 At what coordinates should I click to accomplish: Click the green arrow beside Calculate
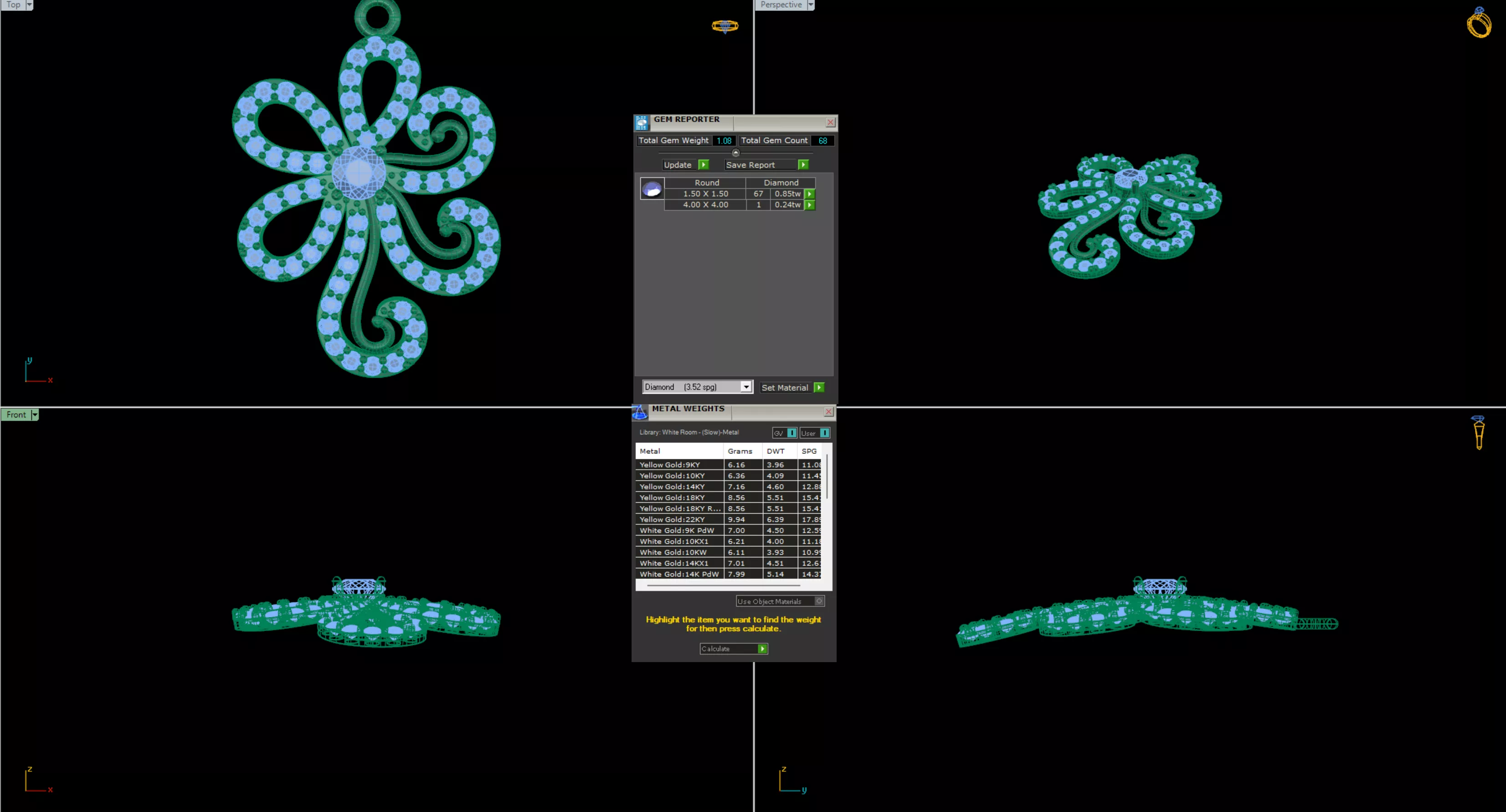coord(762,649)
